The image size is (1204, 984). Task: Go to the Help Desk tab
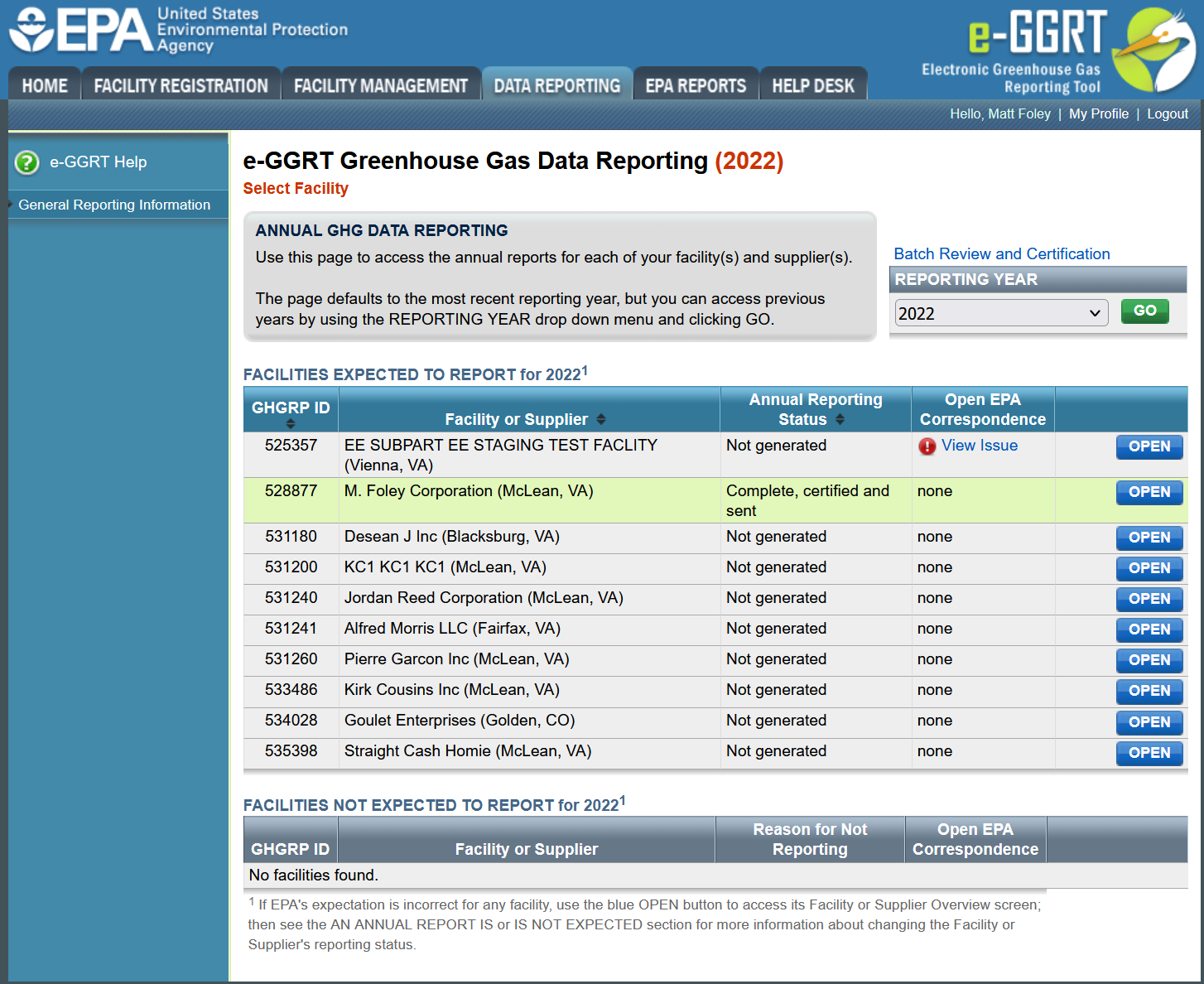point(813,85)
